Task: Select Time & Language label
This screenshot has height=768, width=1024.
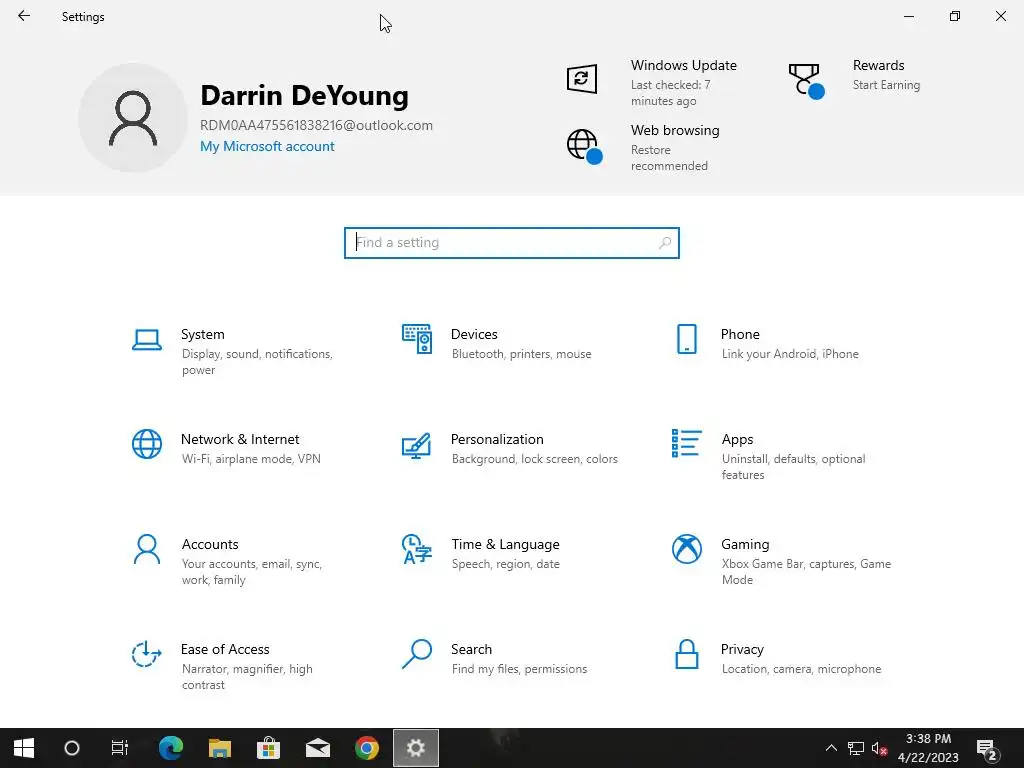Action: coord(505,545)
